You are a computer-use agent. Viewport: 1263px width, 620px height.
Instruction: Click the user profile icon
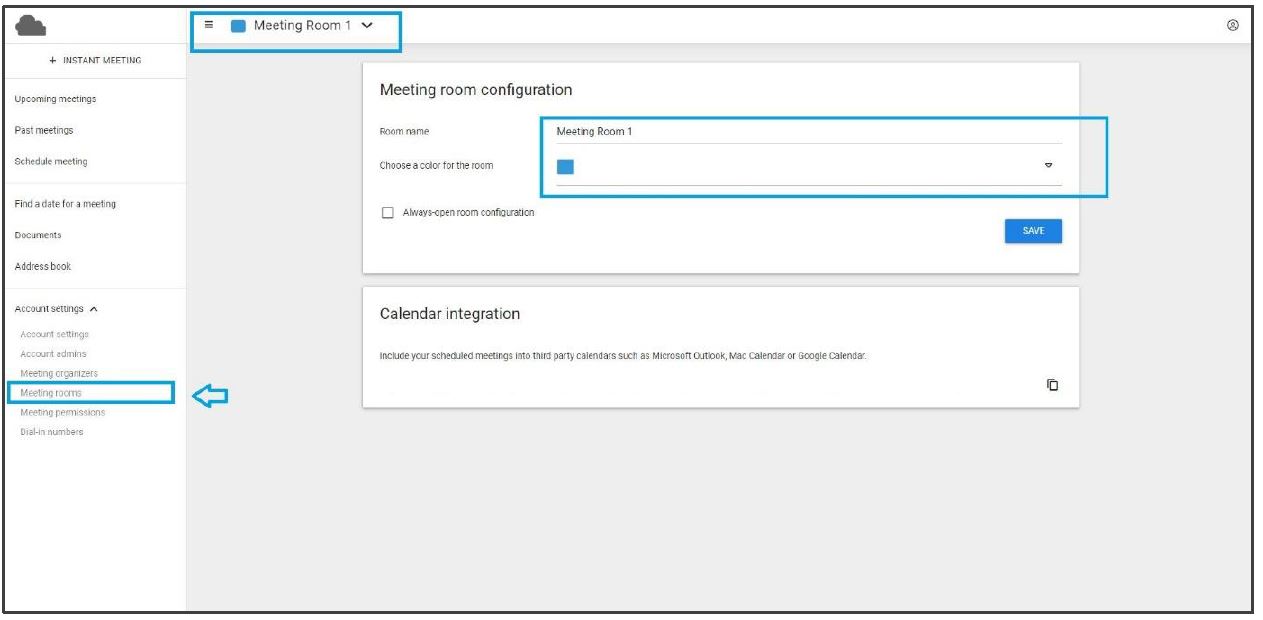(1232, 26)
